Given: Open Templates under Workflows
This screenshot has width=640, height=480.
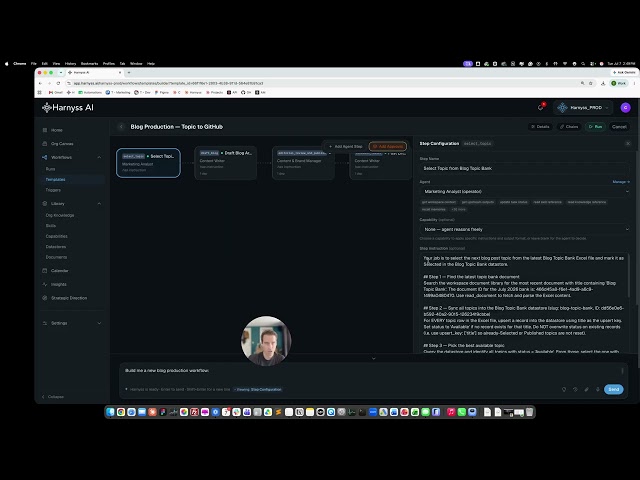Looking at the screenshot, I should 56,180.
